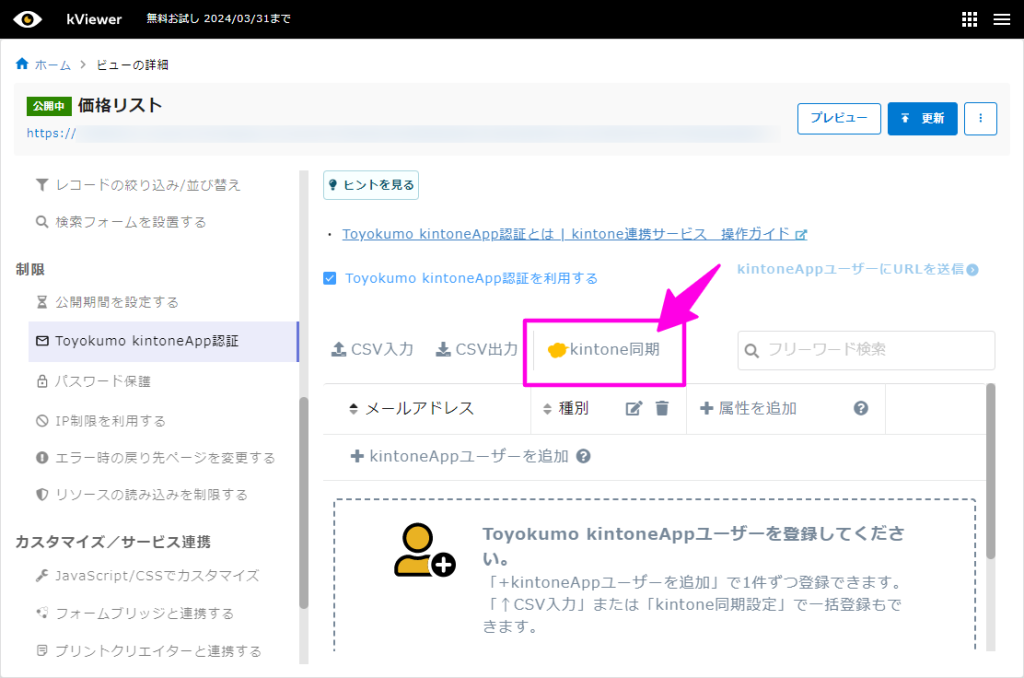1024x678 pixels.
Task: Click the 公開中 status badge
Action: pos(49,106)
